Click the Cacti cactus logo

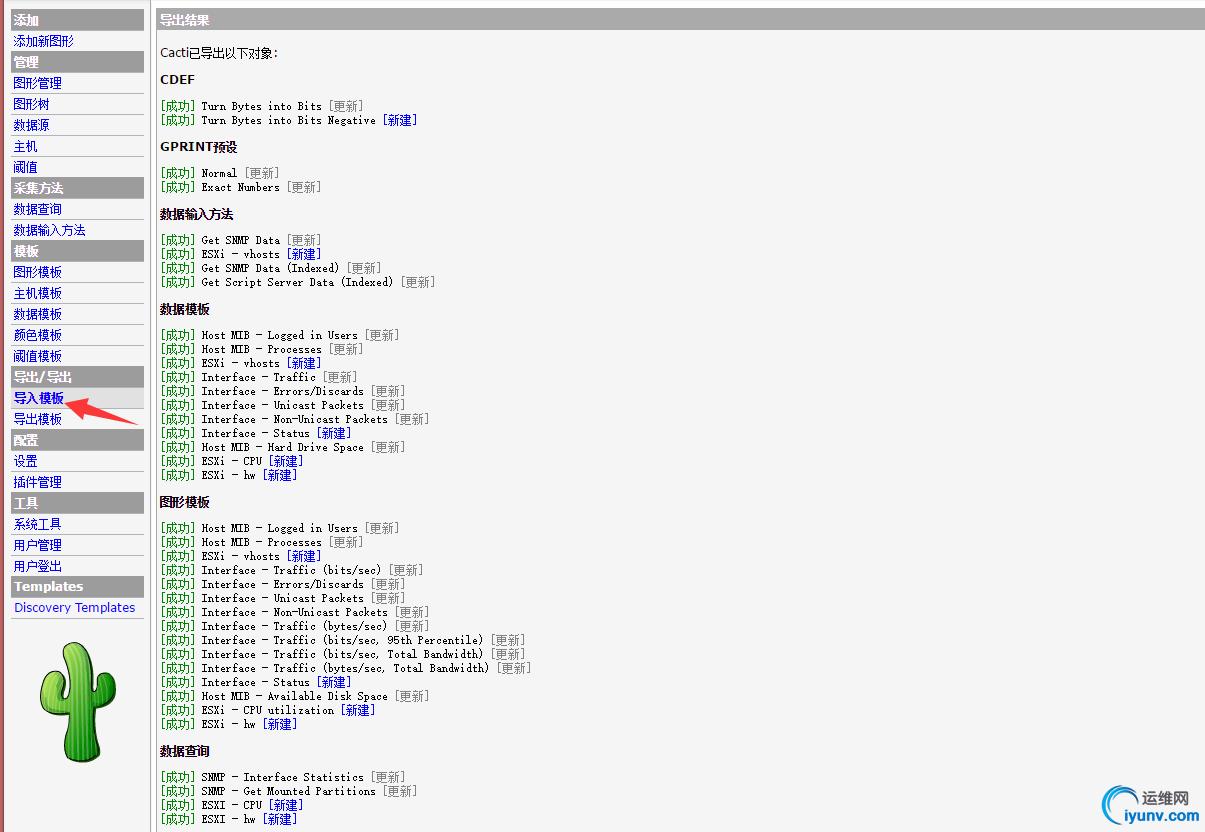tap(78, 701)
